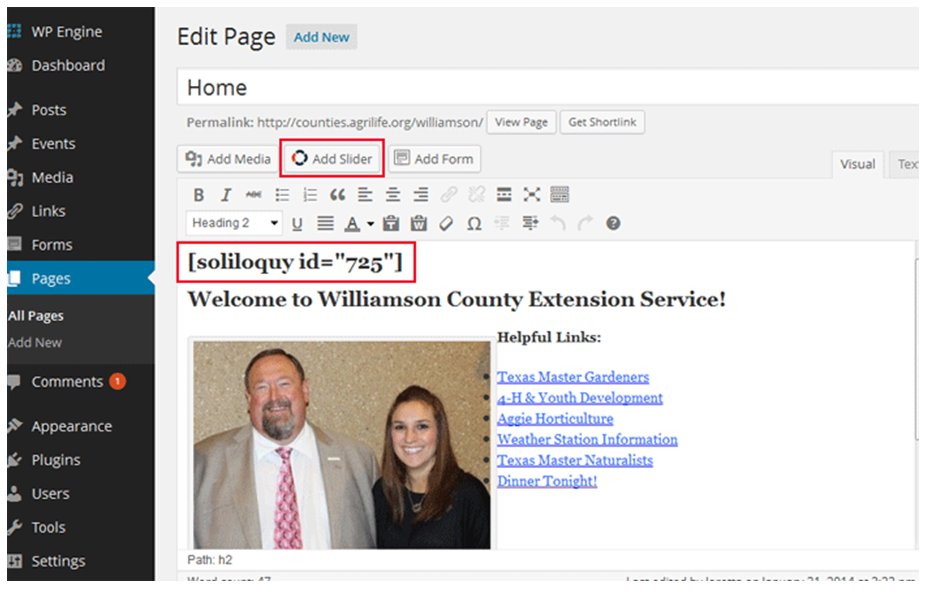Click the page title field Home
The height and width of the screenshot is (599, 930).
click(548, 88)
